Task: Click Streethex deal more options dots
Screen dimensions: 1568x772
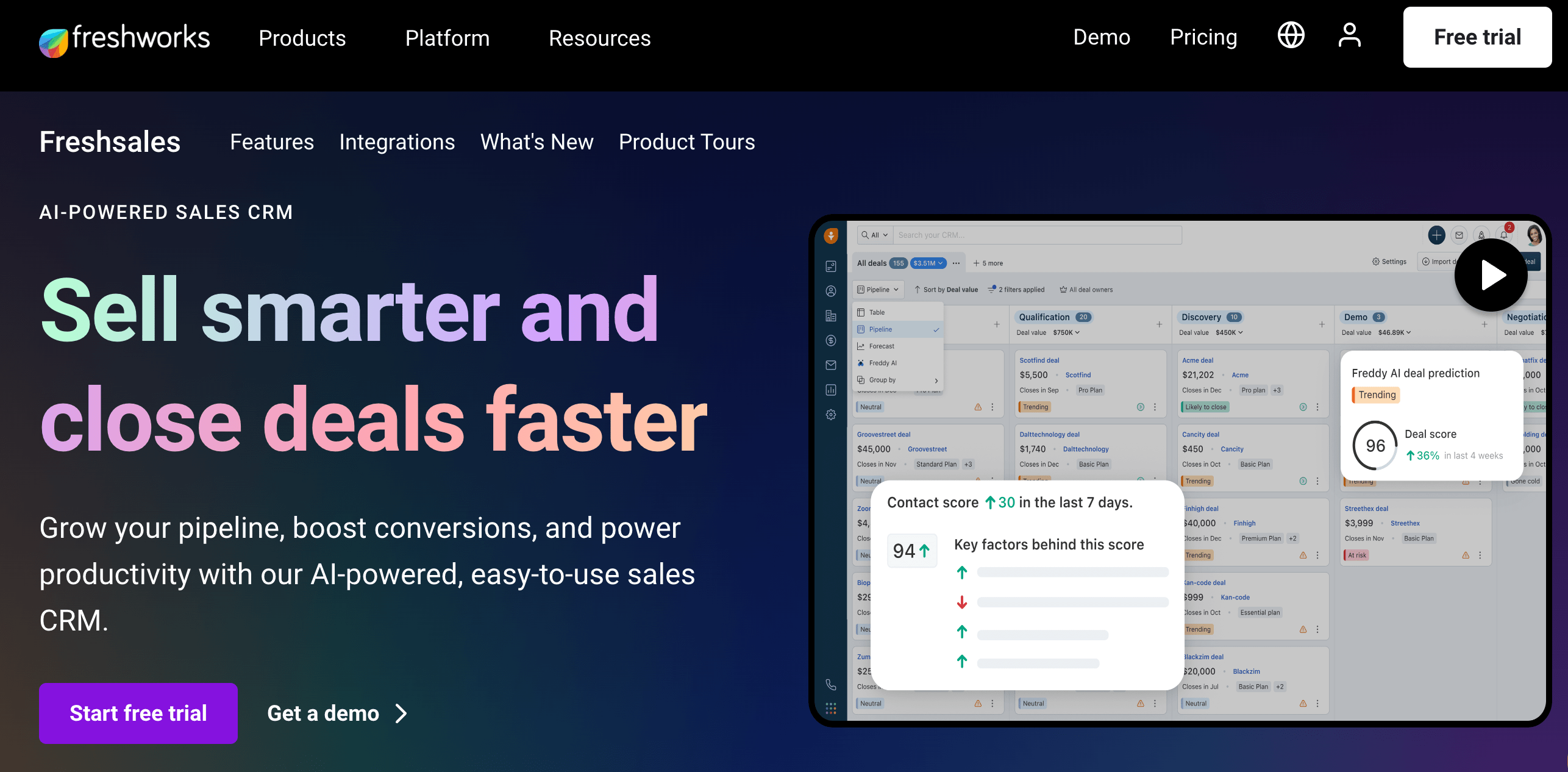Action: click(x=1480, y=555)
